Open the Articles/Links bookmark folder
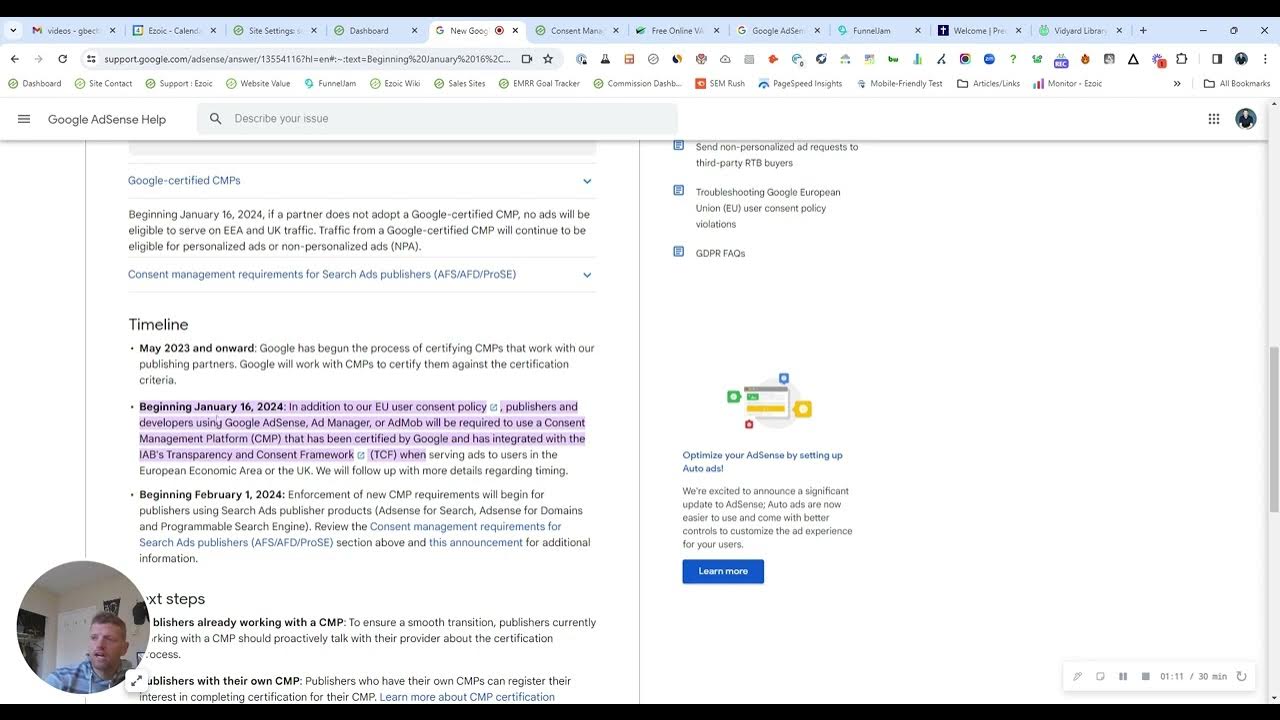 pos(989,84)
